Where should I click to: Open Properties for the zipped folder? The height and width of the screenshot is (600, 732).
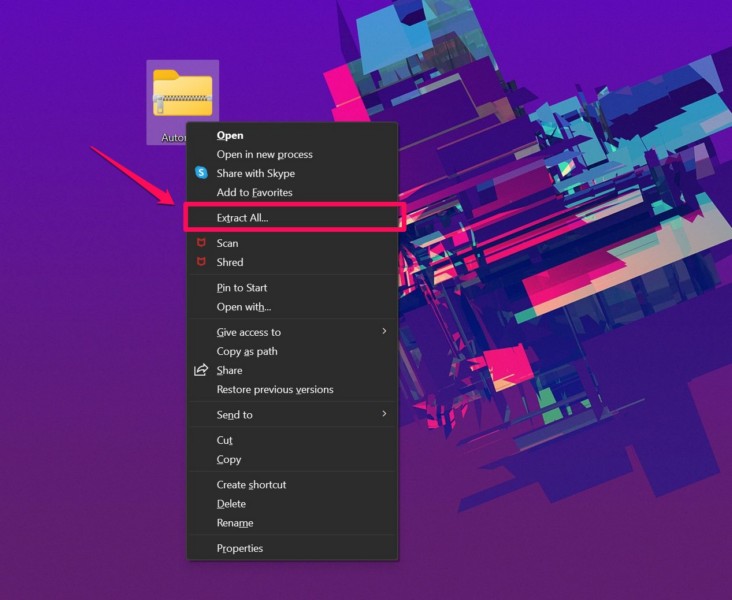tap(240, 548)
